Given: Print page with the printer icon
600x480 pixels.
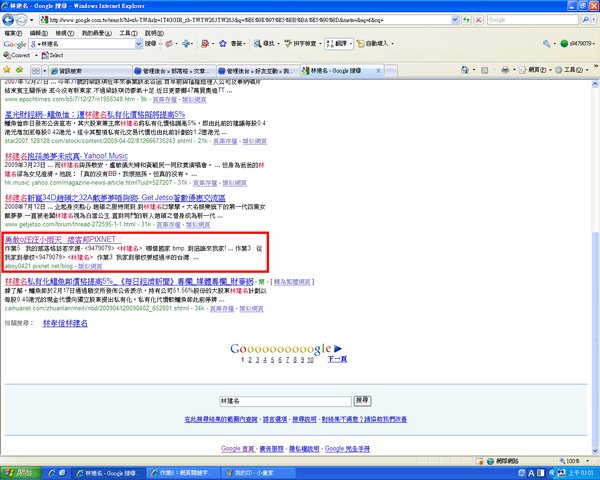Looking at the screenshot, I should (505, 70).
